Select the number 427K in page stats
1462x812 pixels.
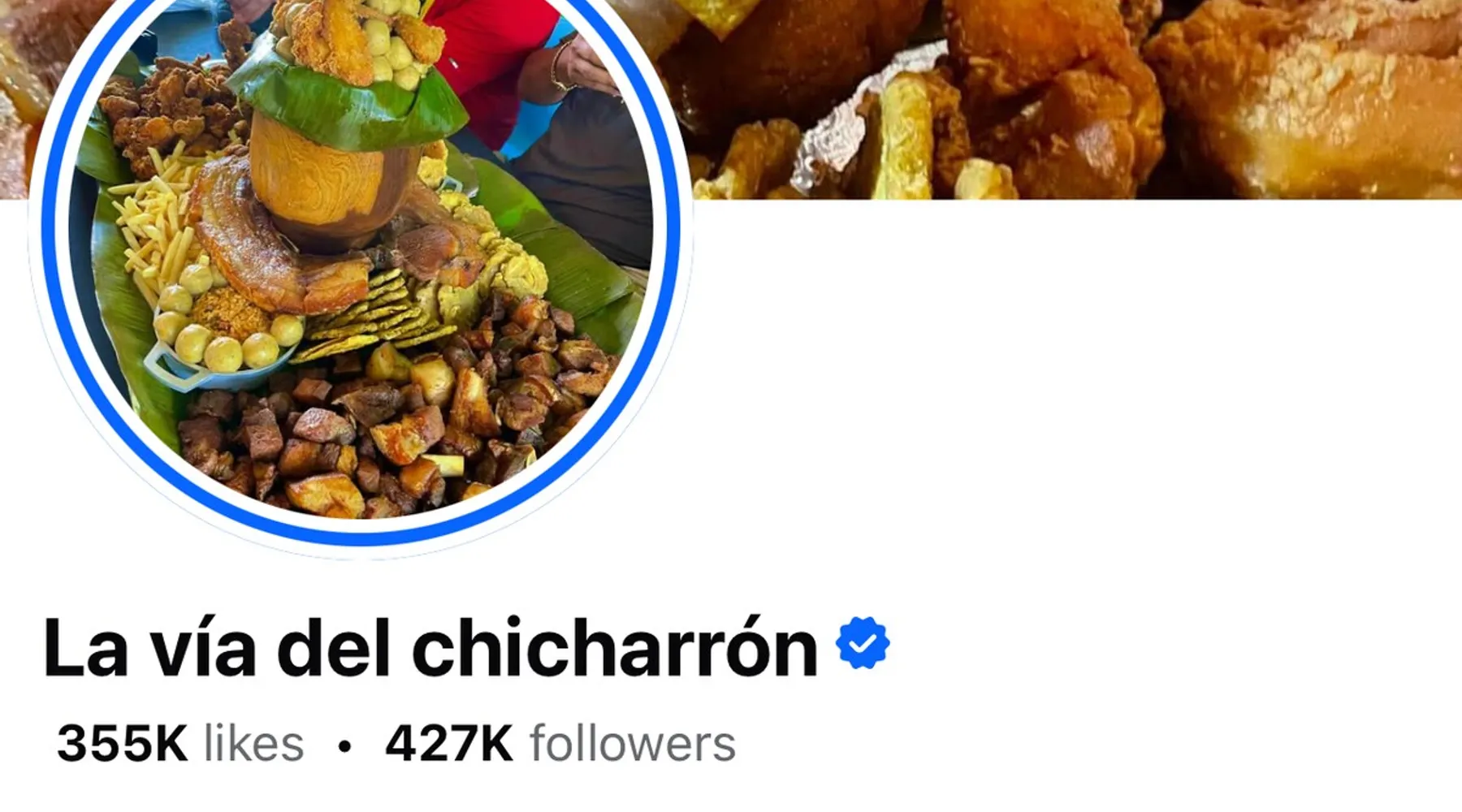[x=449, y=743]
